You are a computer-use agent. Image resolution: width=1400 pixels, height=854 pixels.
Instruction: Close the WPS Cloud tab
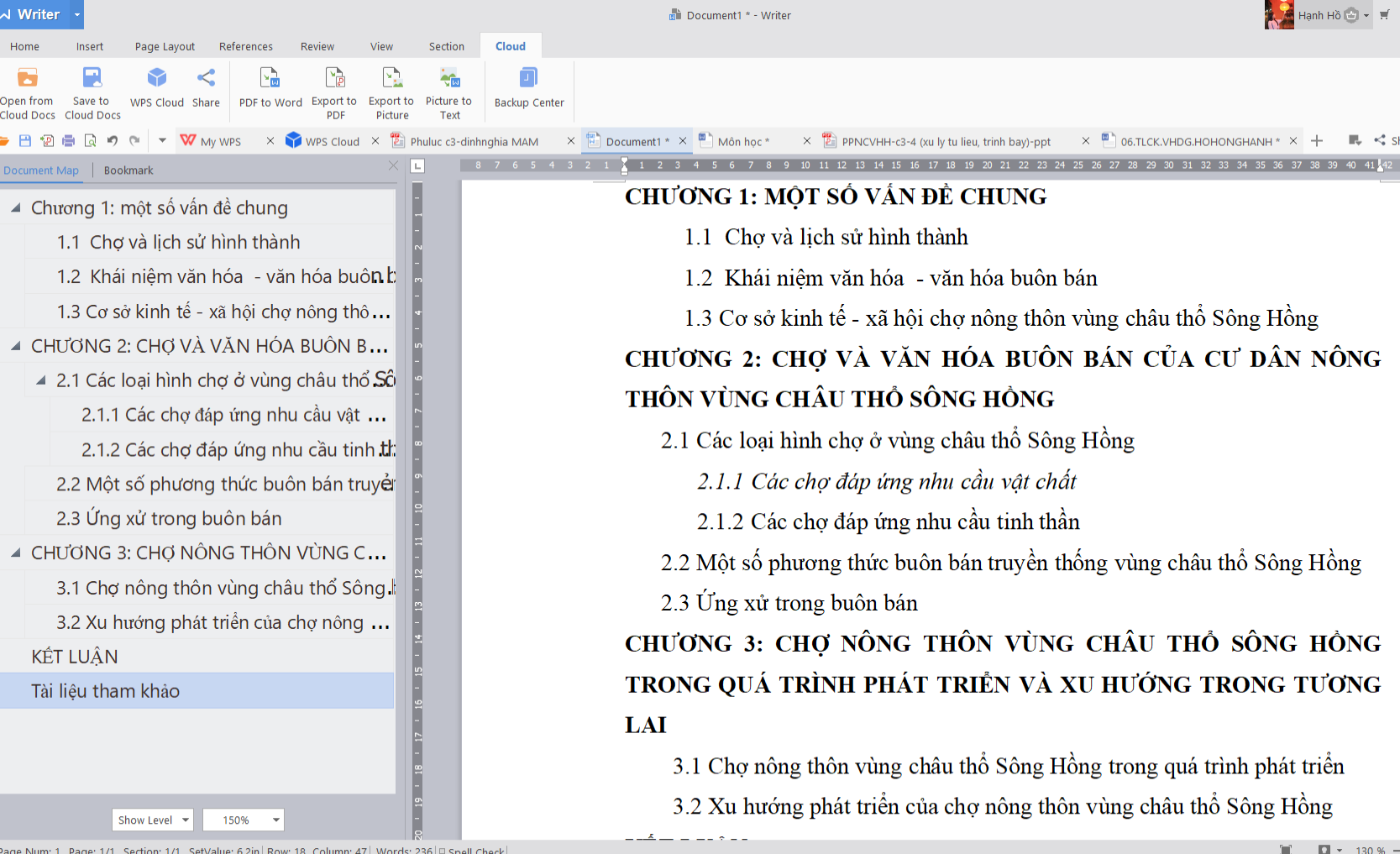coord(375,141)
